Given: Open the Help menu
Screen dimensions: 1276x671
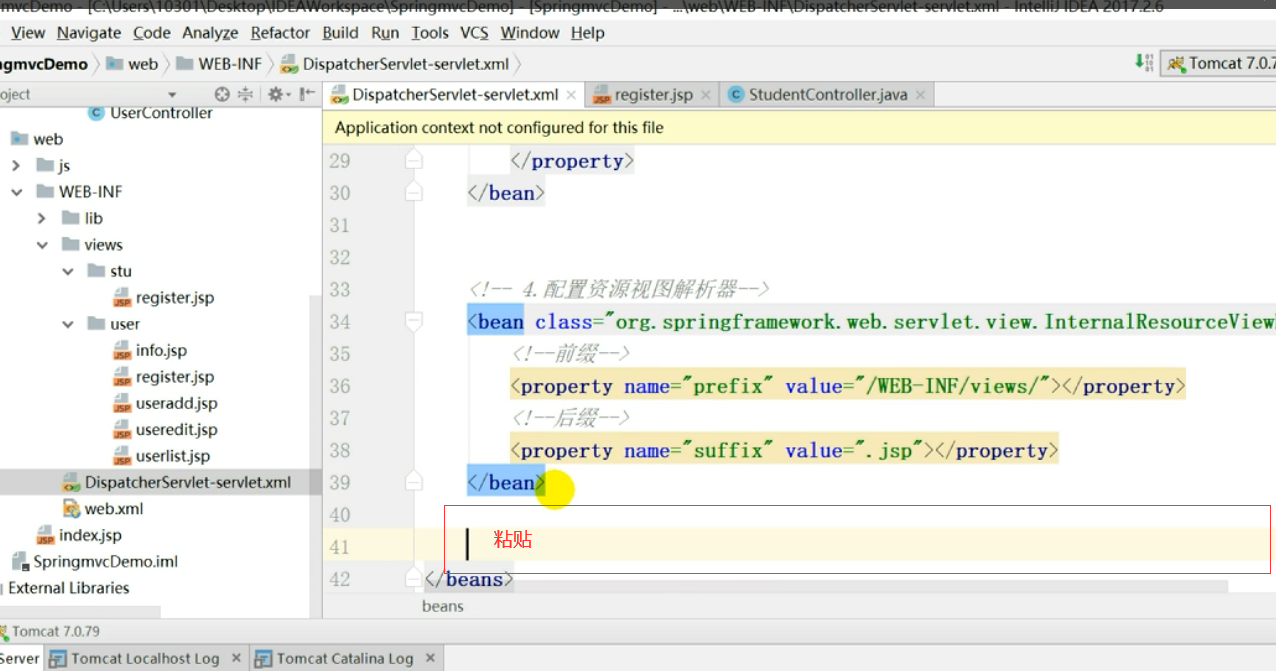Looking at the screenshot, I should [x=588, y=33].
